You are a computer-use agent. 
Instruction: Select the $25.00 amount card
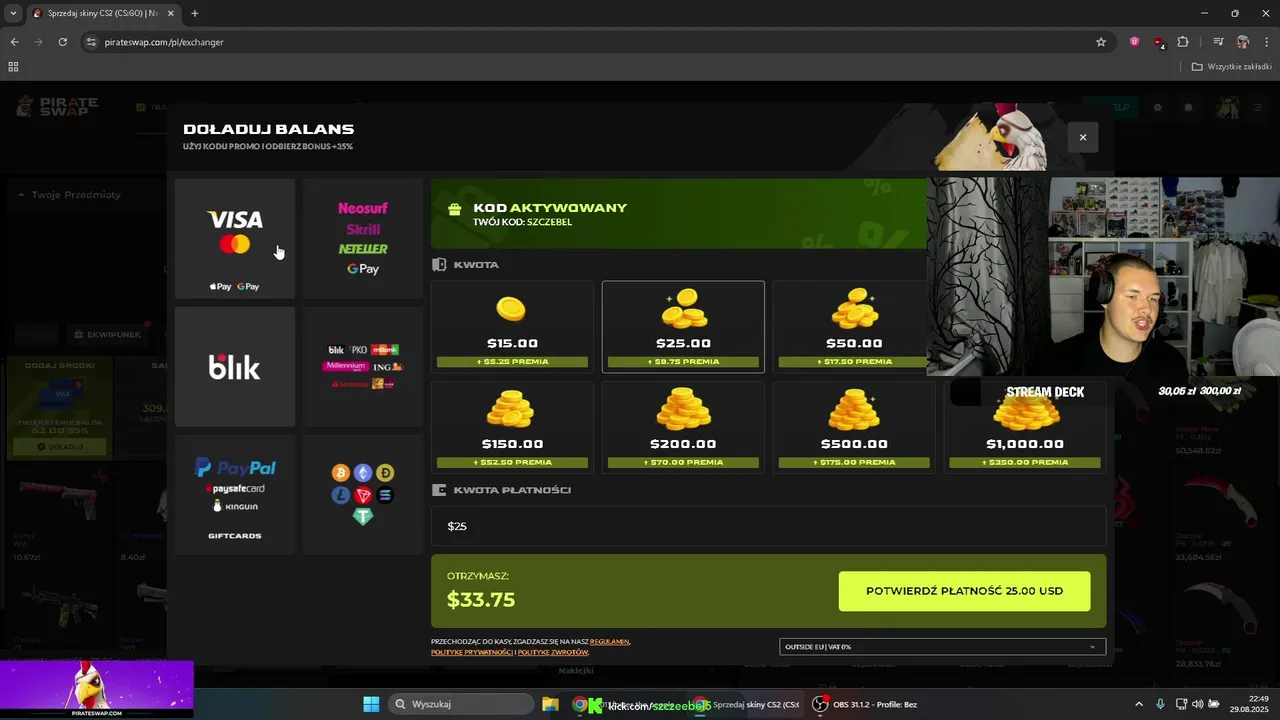click(x=683, y=326)
